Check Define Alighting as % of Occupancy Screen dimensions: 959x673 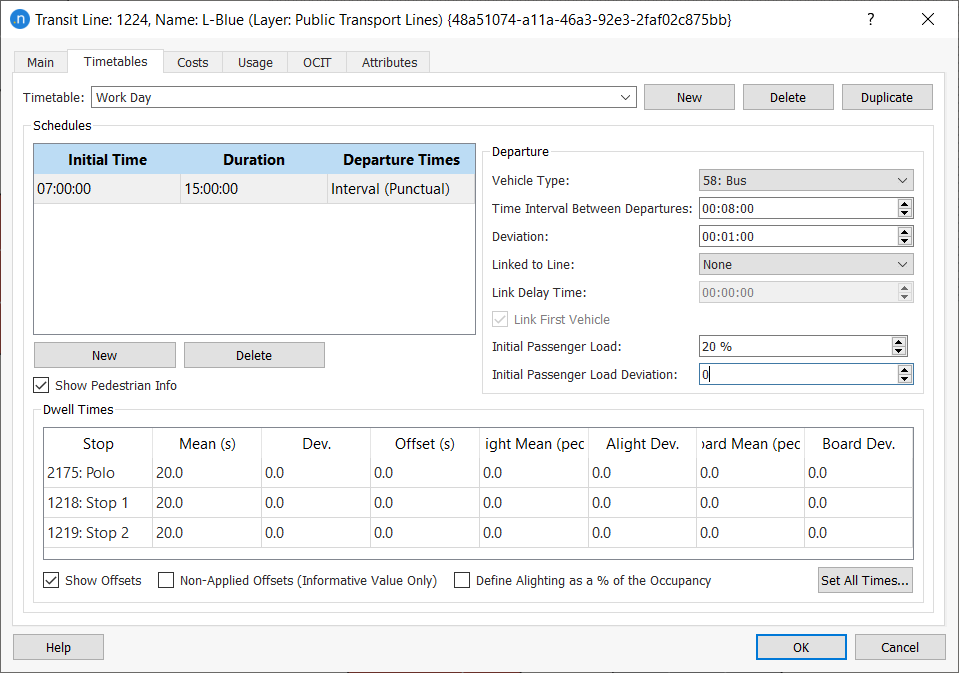[462, 580]
